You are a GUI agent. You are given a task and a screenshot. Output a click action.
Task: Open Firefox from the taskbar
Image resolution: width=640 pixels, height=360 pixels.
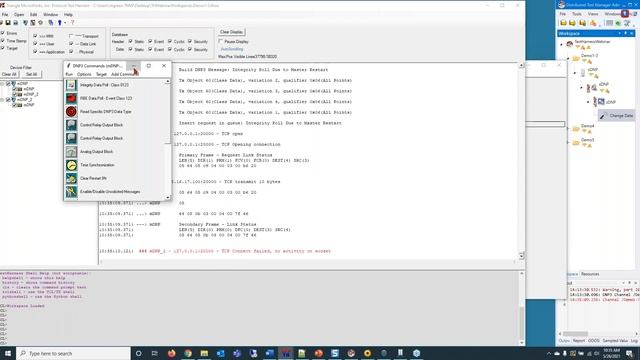point(171,353)
